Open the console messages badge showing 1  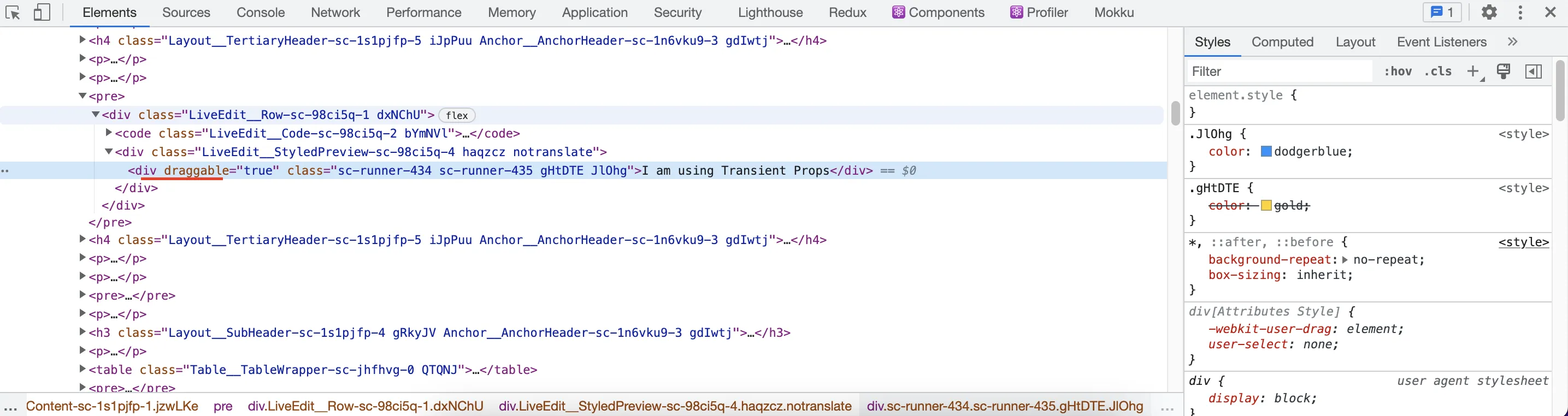point(1442,12)
